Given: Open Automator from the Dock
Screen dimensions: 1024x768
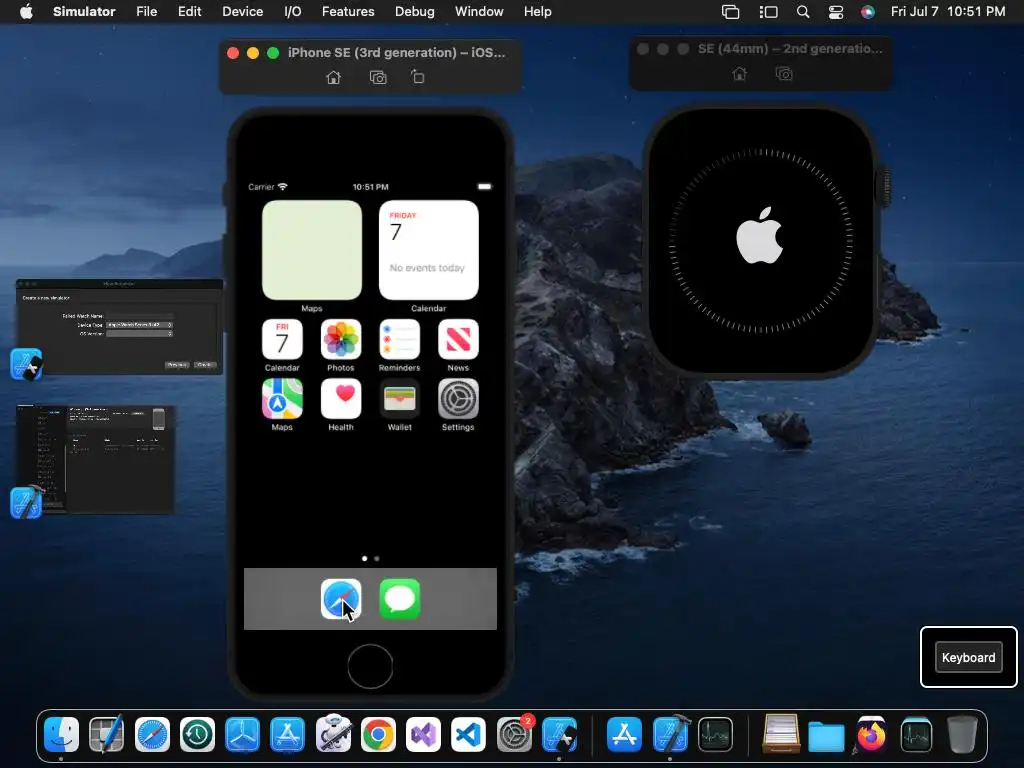Looking at the screenshot, I should (x=333, y=733).
